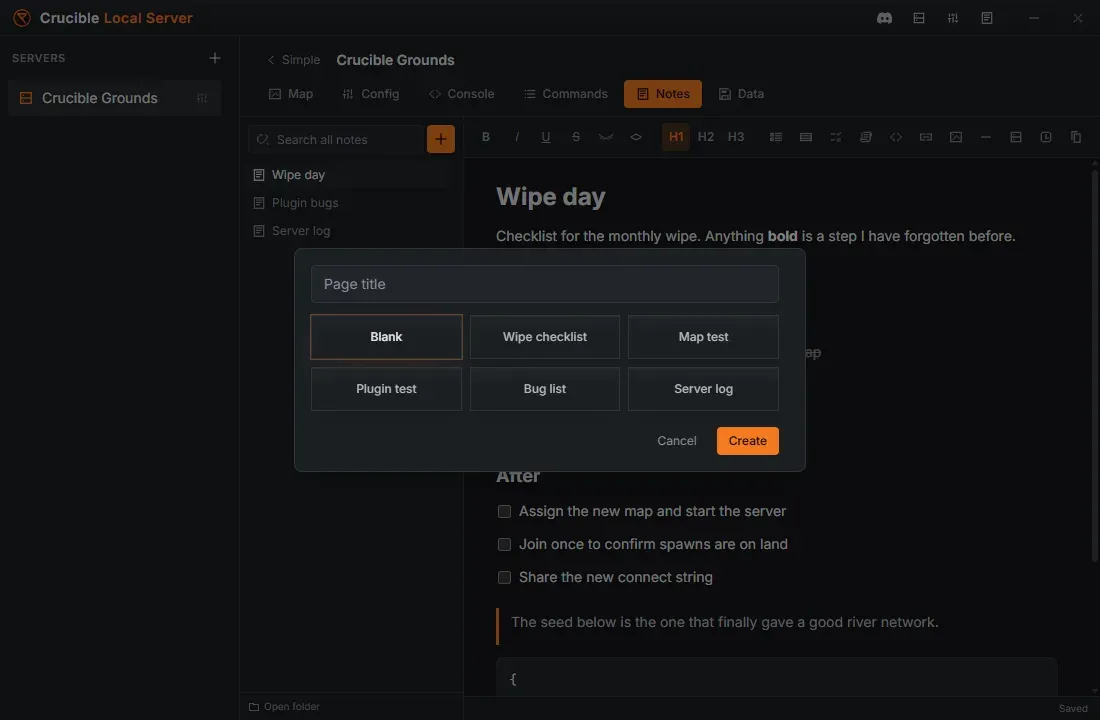Open the servers panel icon in title bar
Screen dimensions: 1100x720
pos(918,18)
